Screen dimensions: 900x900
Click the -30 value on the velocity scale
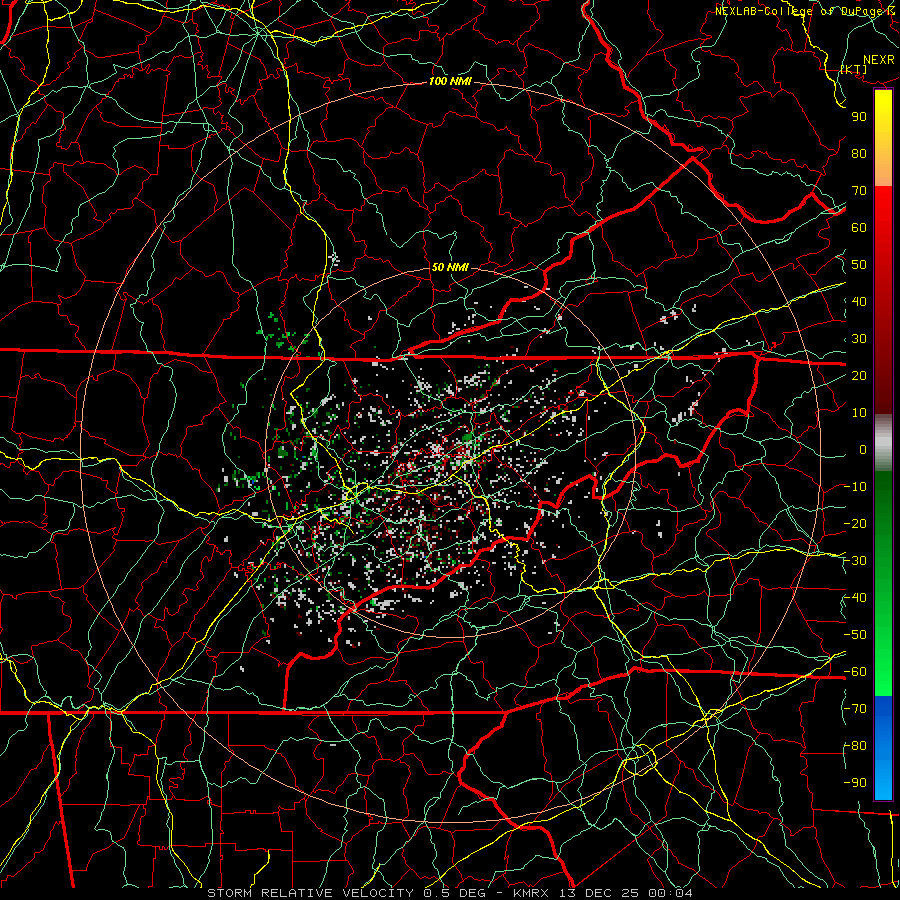tap(855, 561)
